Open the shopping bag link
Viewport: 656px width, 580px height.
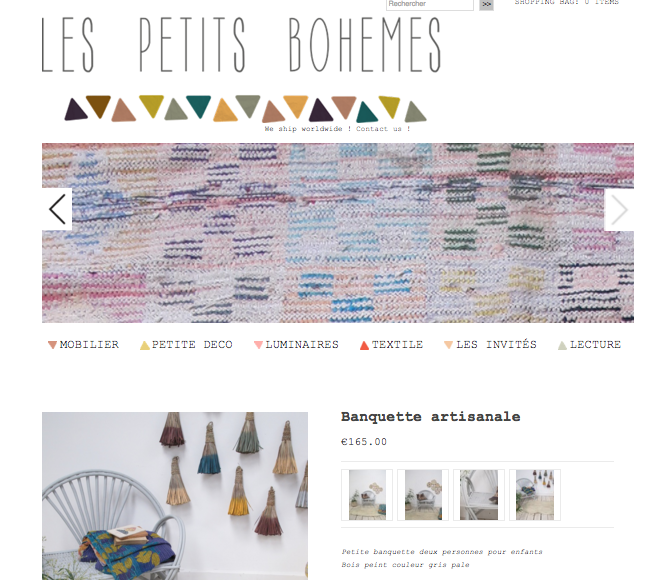[x=566, y=2]
